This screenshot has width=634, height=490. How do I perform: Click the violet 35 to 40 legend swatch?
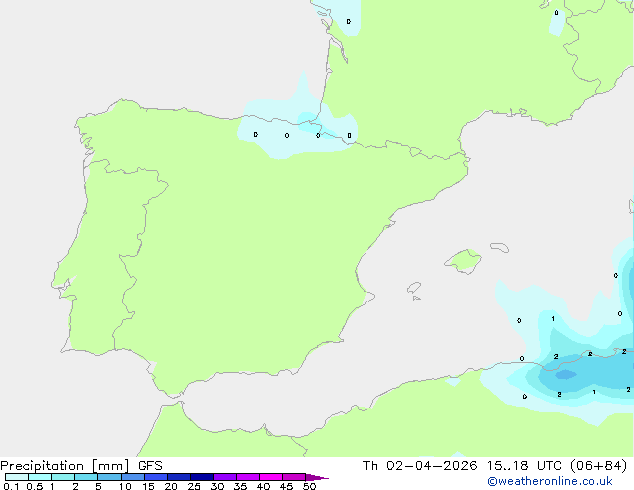(248, 477)
